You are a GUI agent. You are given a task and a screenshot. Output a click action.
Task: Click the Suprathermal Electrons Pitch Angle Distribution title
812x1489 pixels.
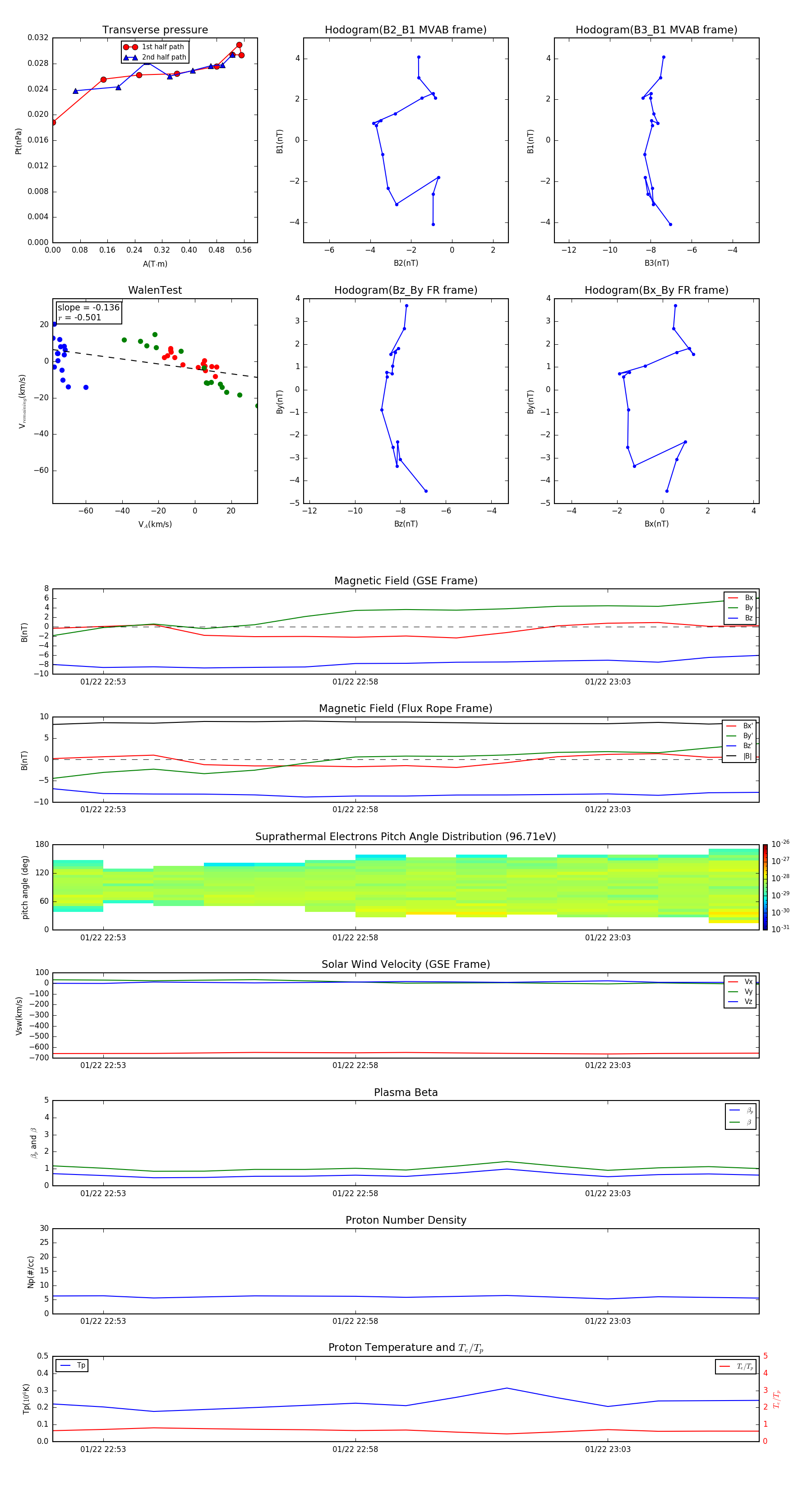[406, 837]
